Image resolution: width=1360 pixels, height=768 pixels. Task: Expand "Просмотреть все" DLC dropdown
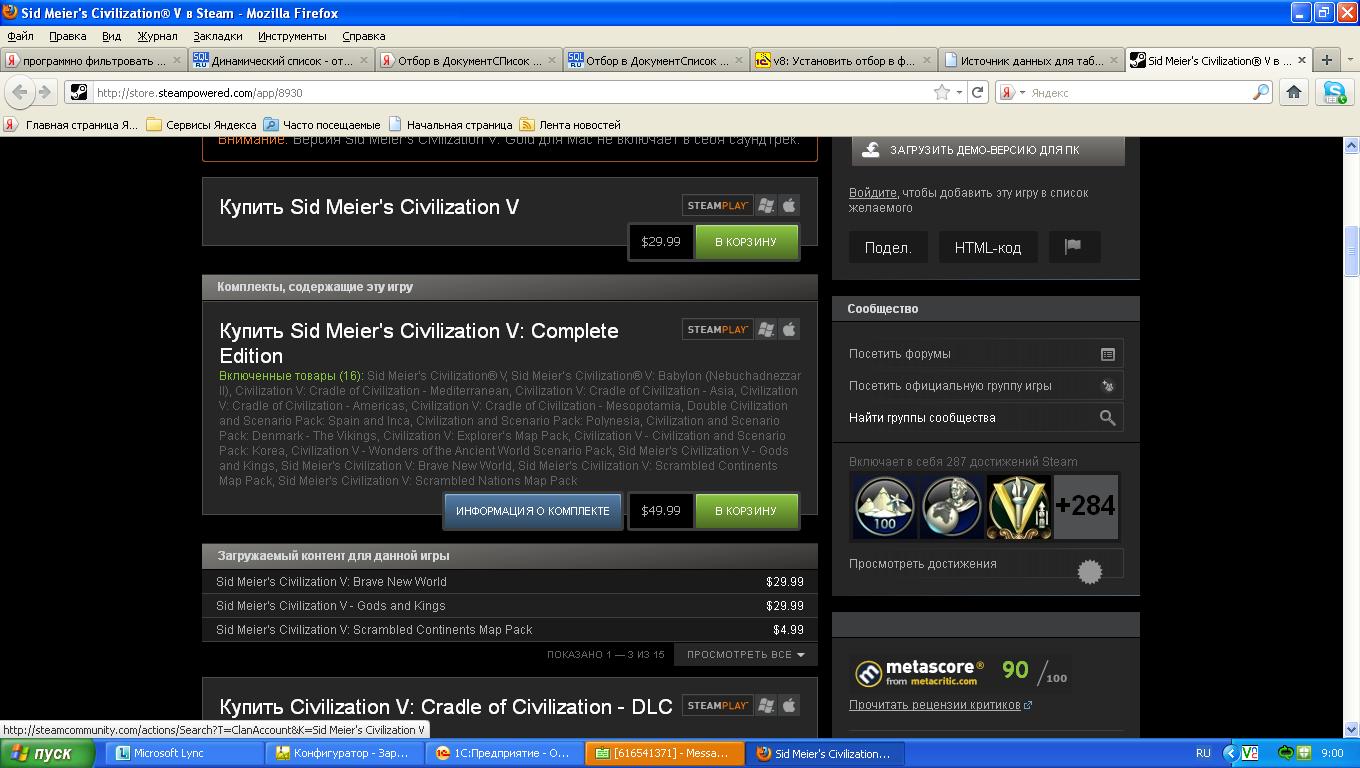(x=745, y=655)
